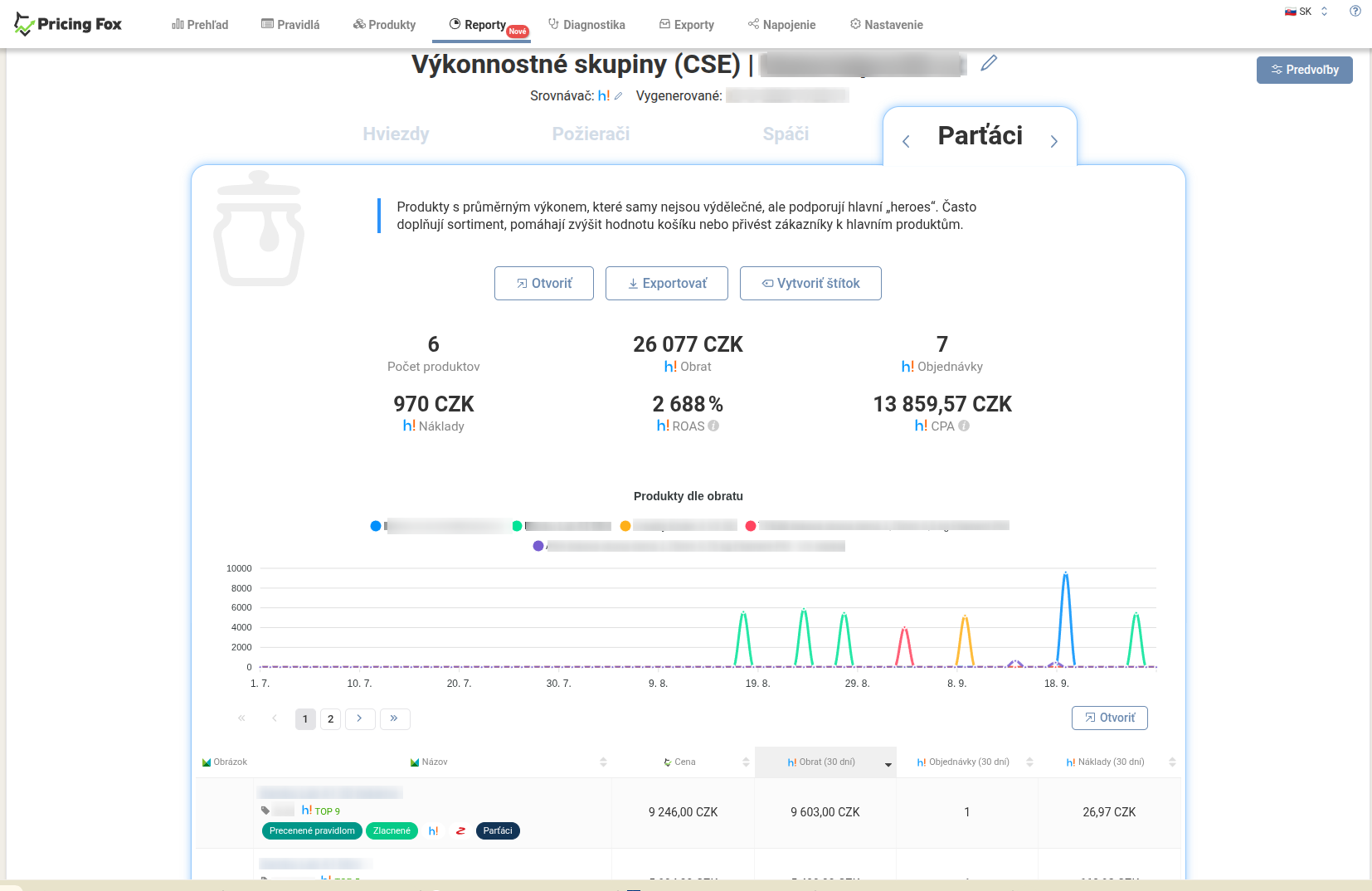Open the SK language selector
The height and width of the screenshot is (891, 1372).
point(1306,12)
